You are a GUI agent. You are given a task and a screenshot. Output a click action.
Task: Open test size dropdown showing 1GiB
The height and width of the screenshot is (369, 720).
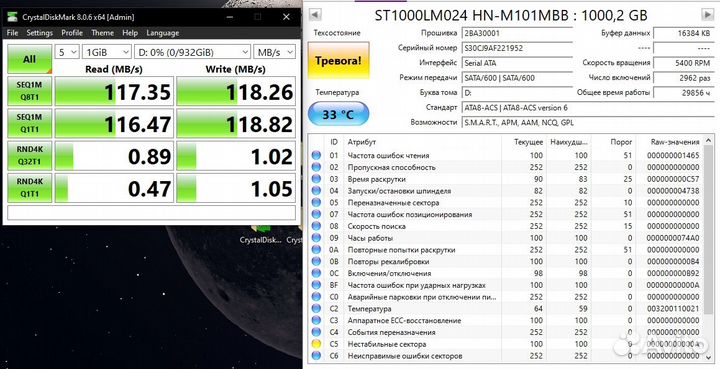tap(107, 52)
